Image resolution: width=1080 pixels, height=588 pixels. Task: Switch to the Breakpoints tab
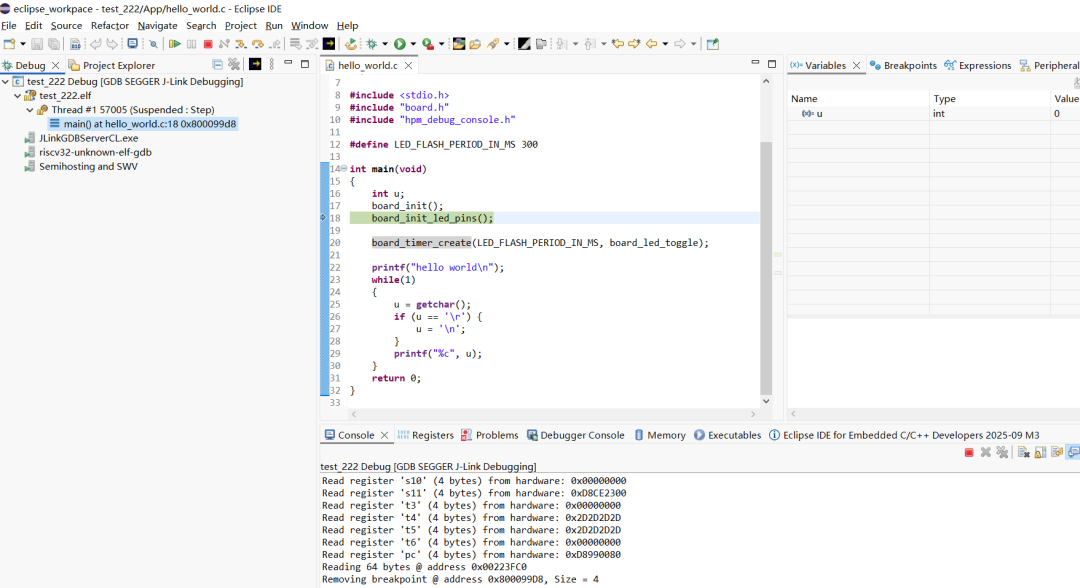pos(903,65)
